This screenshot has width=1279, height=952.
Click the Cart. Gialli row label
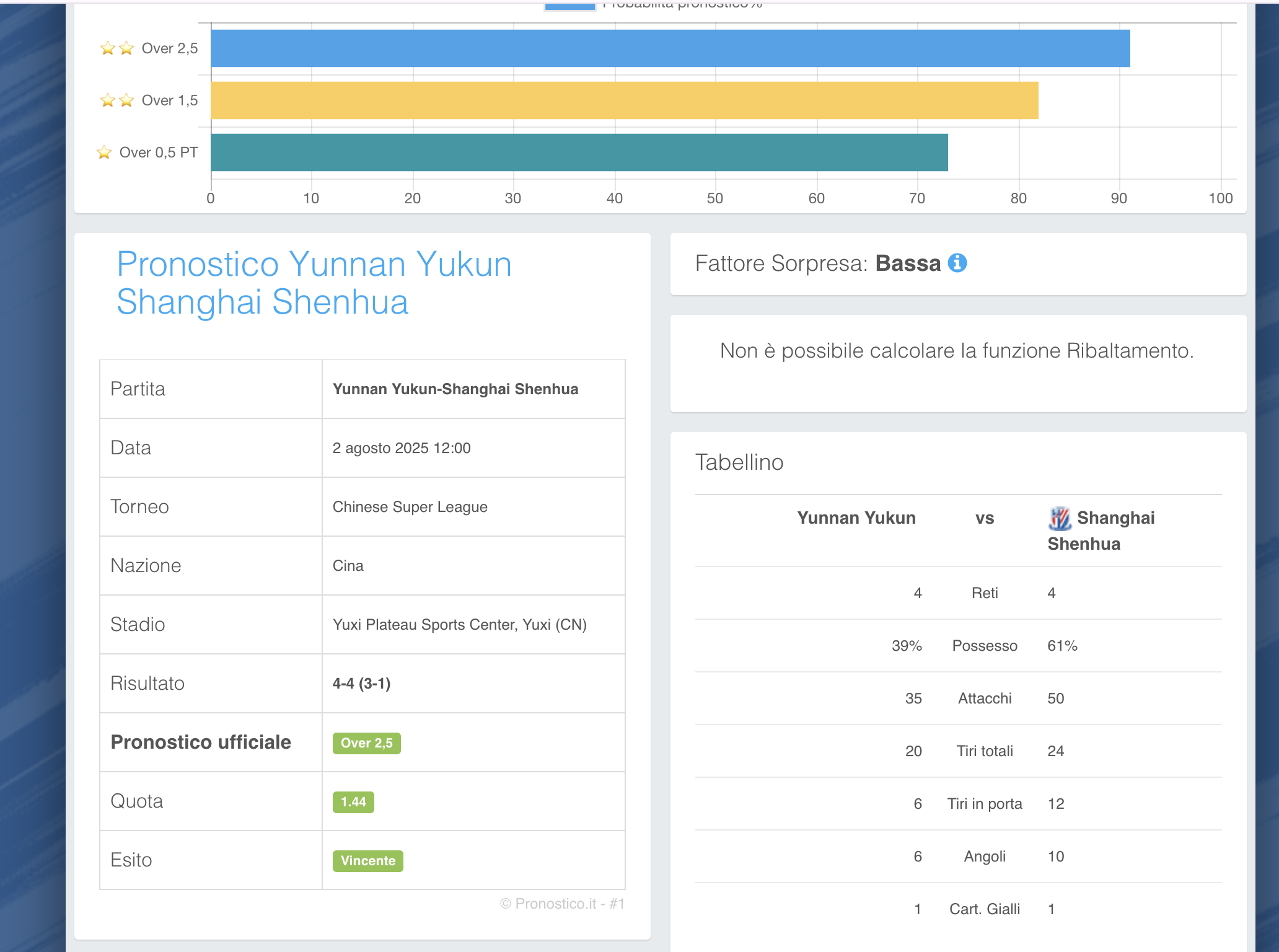tap(985, 909)
